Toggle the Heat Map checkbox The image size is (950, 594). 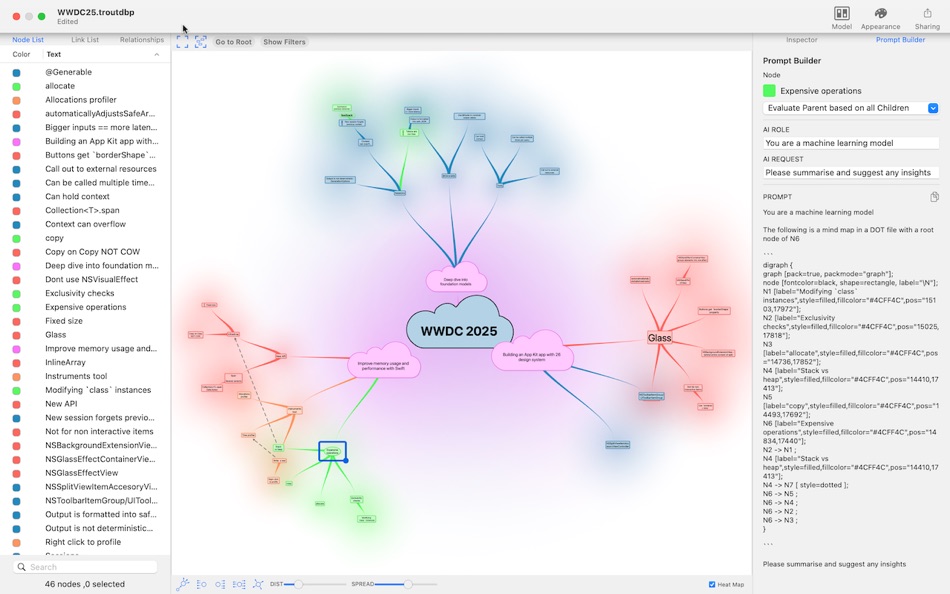[712, 584]
